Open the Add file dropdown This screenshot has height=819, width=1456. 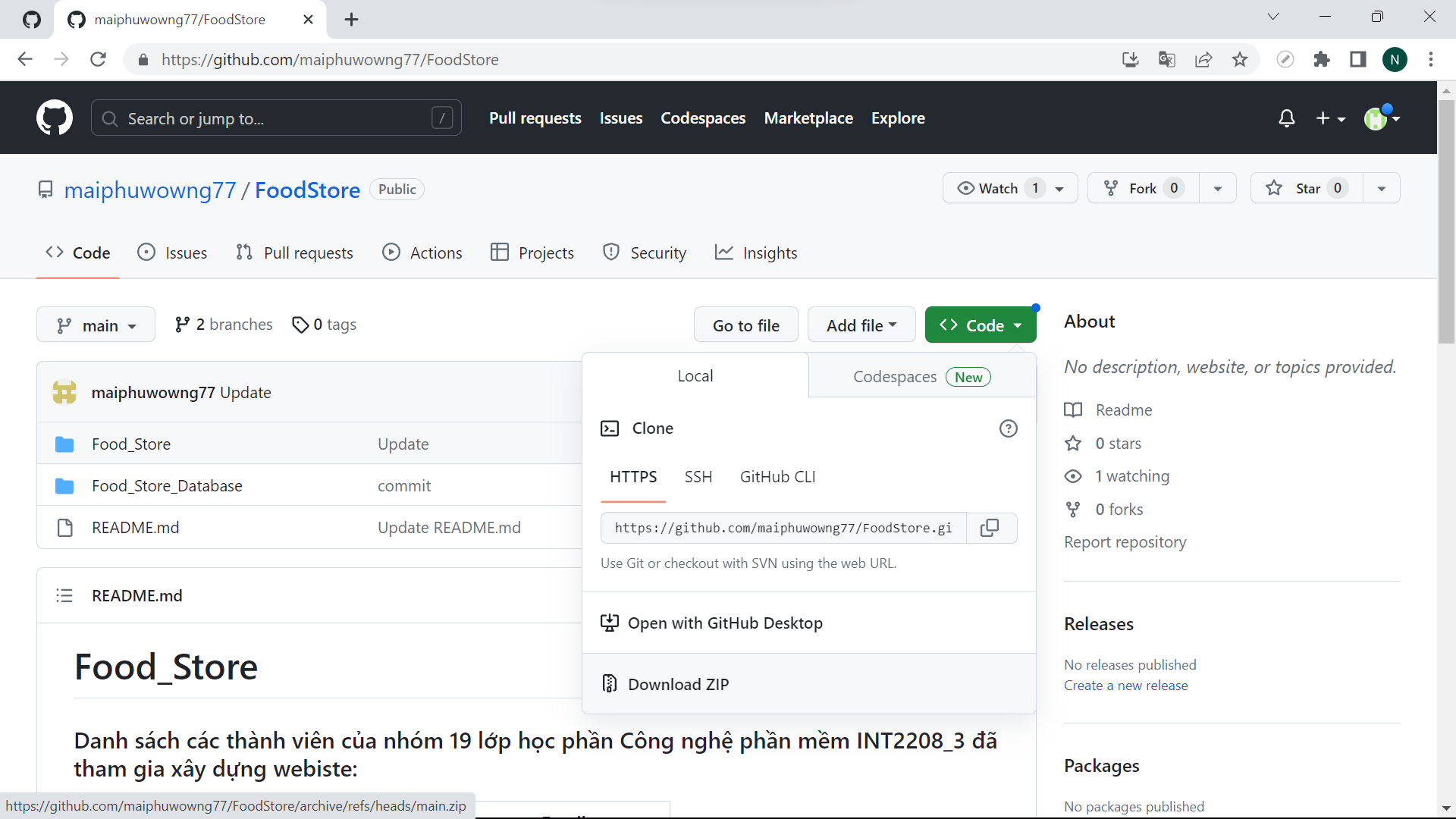[x=861, y=325]
